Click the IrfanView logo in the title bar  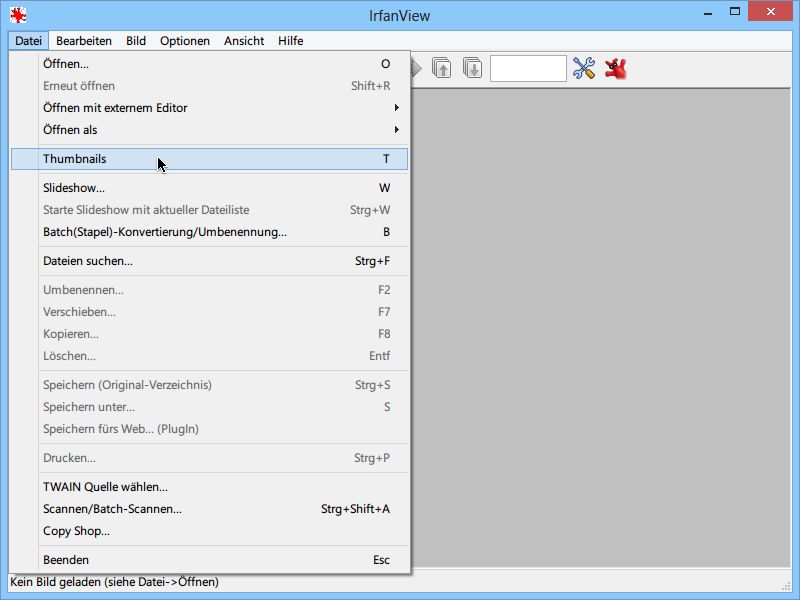coord(18,15)
